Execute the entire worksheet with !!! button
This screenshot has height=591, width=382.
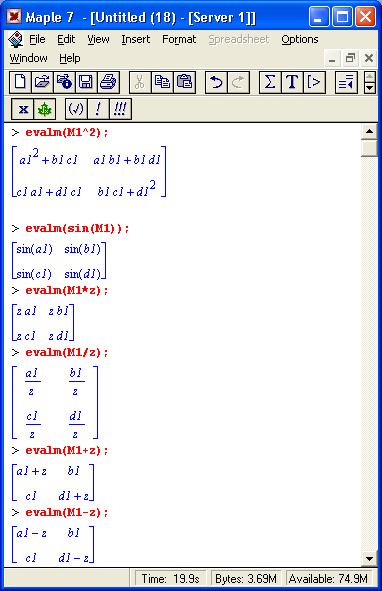click(120, 109)
